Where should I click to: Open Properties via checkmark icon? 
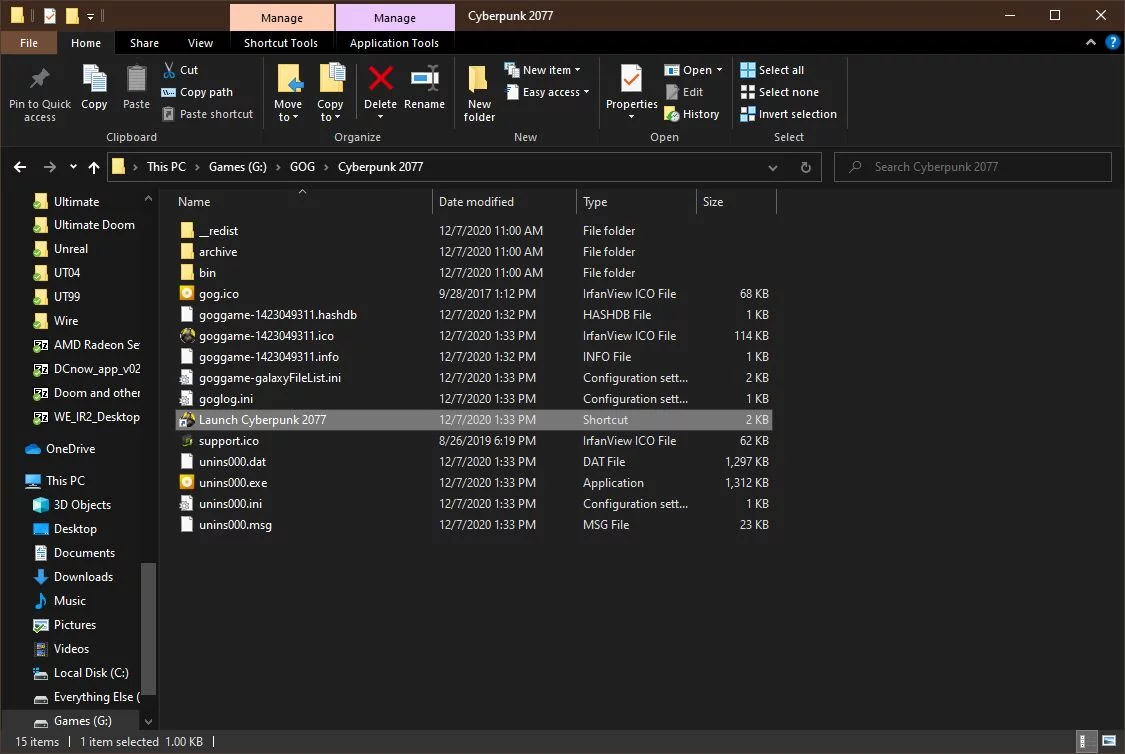[631, 79]
